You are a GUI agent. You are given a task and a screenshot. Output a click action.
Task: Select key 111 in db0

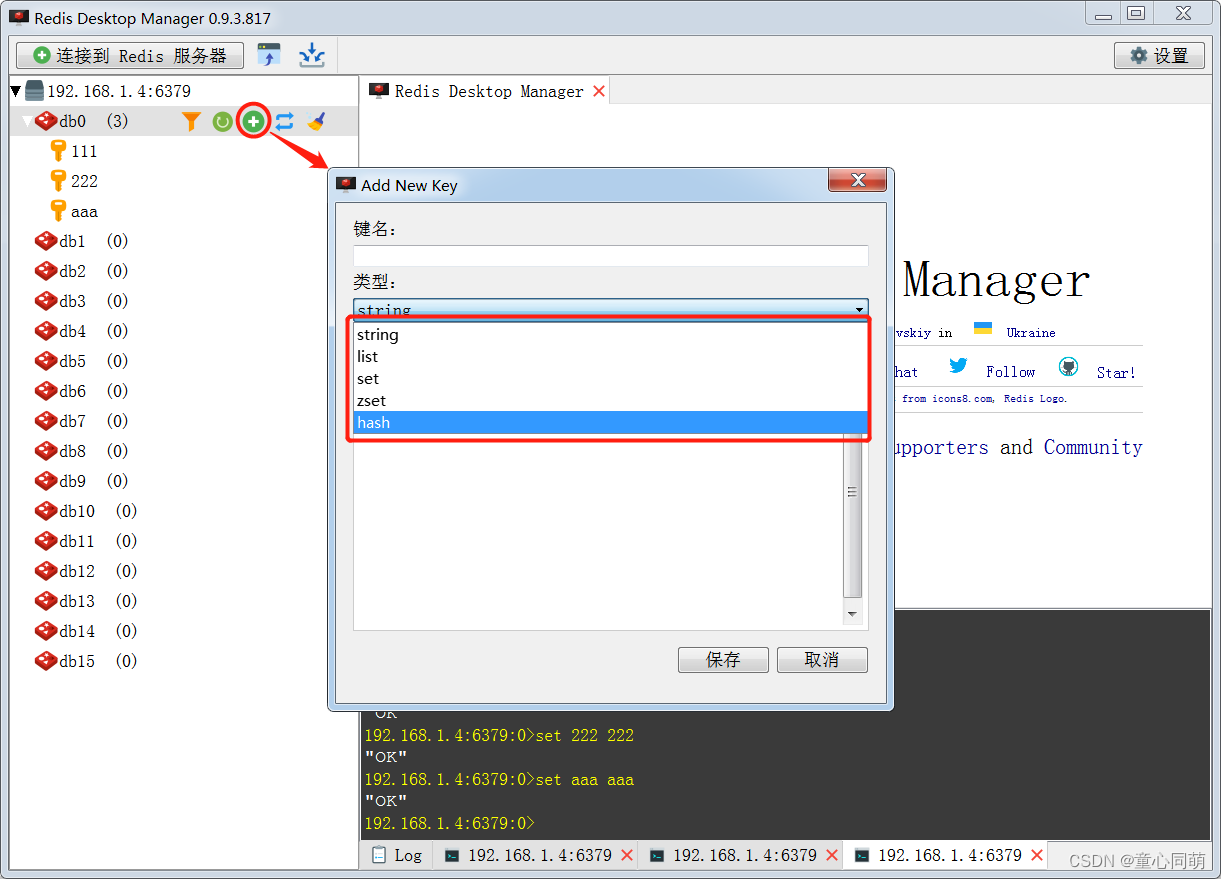coord(84,151)
